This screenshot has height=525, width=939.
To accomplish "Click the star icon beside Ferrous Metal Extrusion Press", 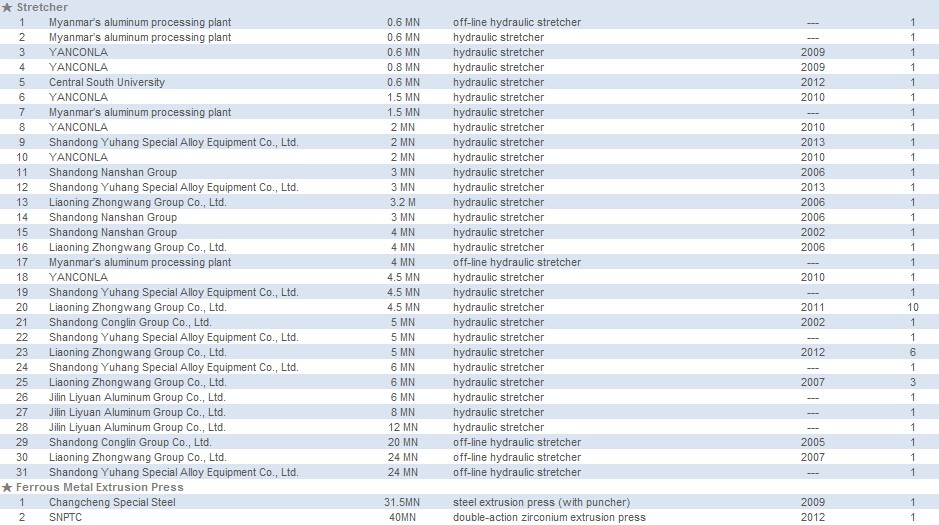I will [7, 487].
